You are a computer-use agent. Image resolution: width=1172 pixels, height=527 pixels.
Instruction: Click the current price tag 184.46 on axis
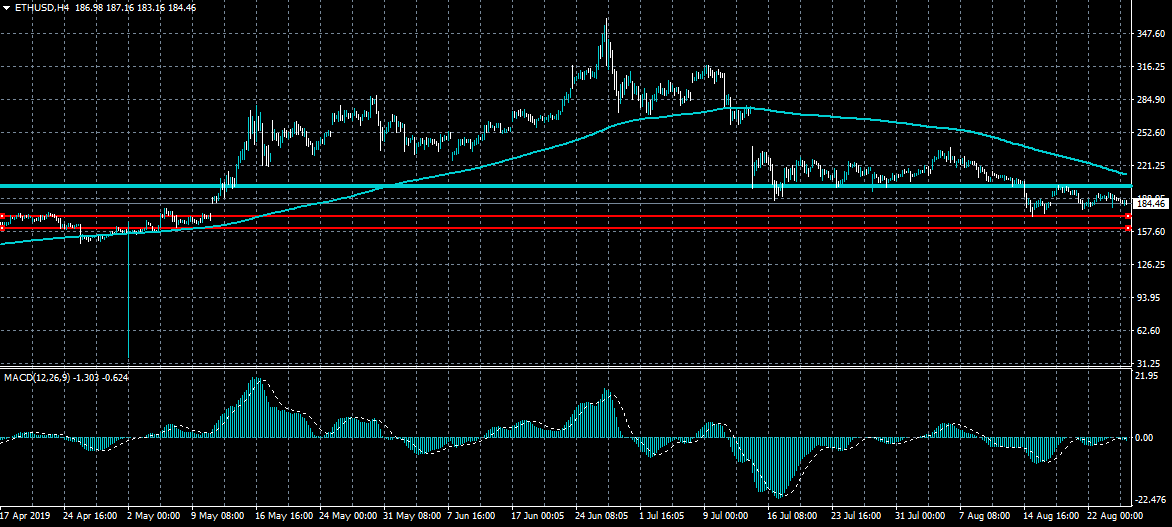1150,203
